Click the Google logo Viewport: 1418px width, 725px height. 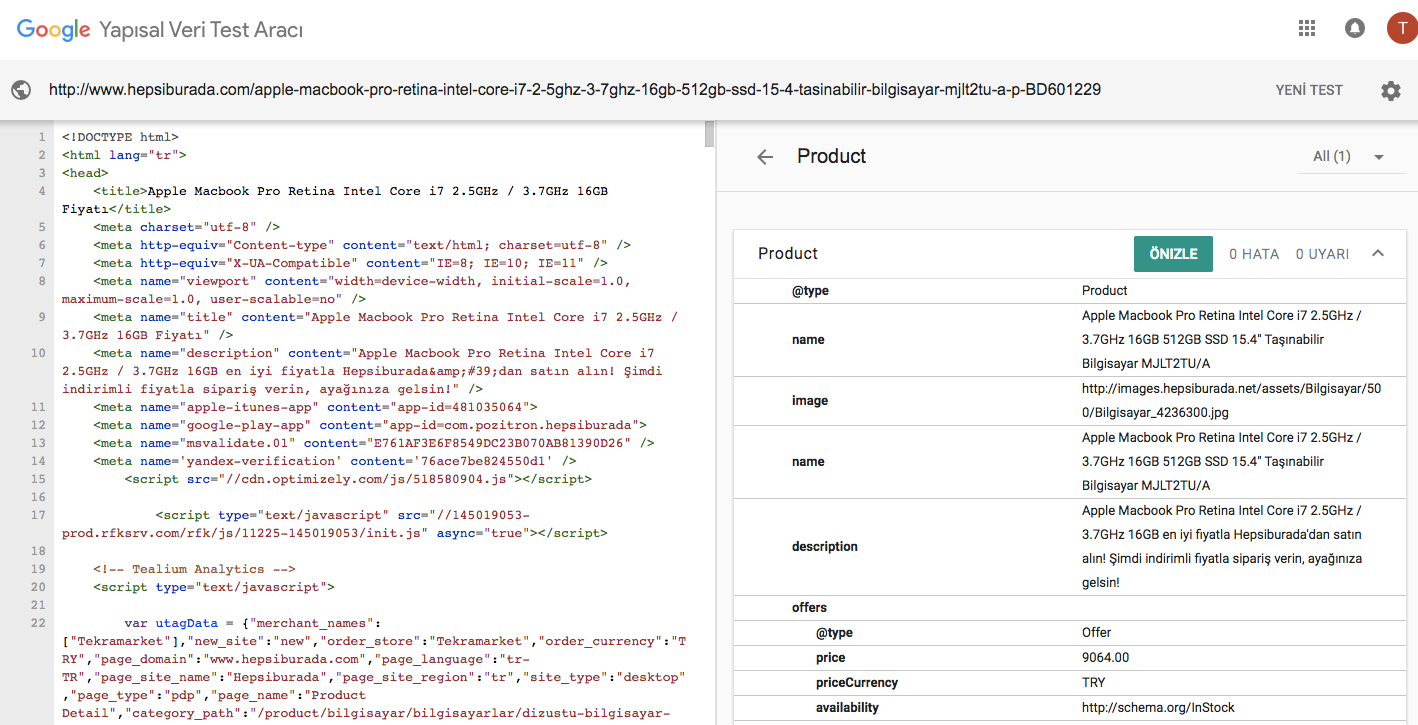(54, 30)
